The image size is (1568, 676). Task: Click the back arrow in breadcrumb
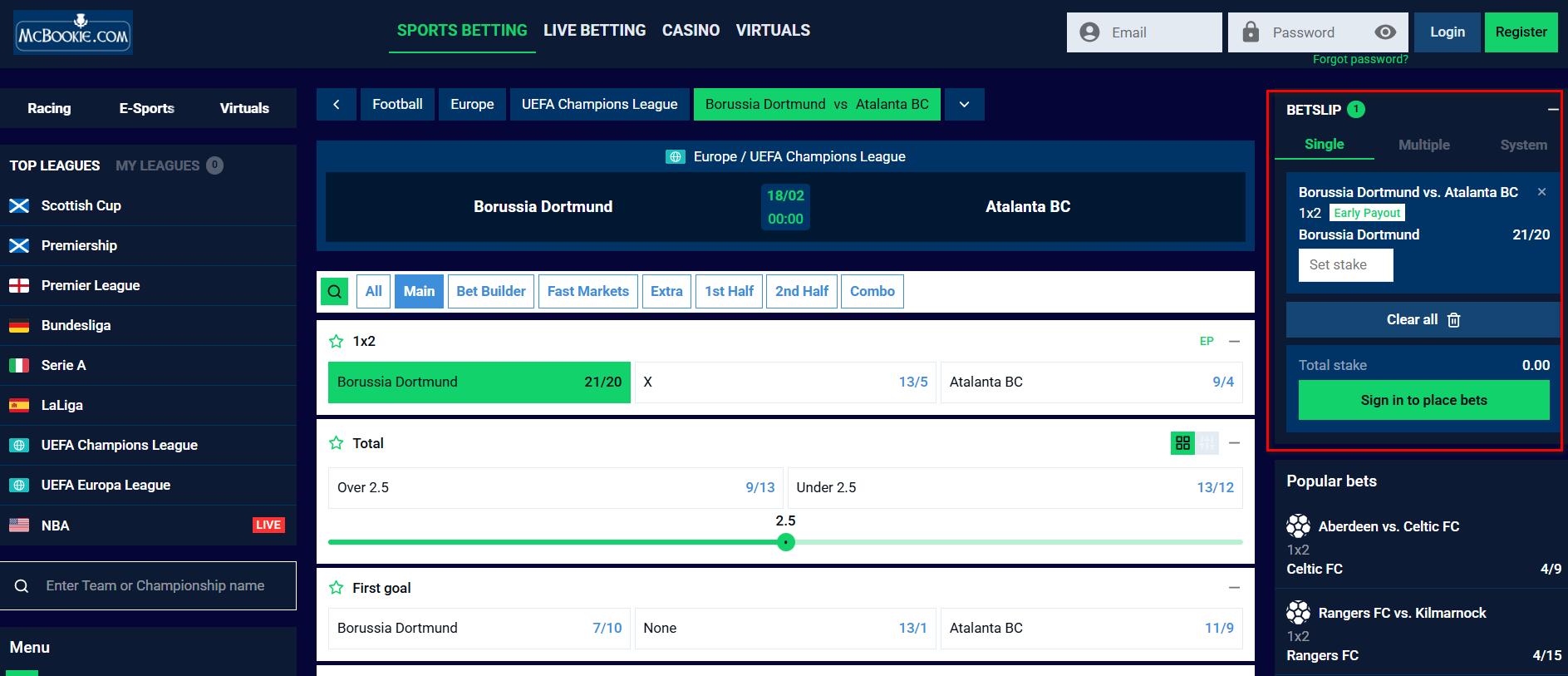coord(337,105)
